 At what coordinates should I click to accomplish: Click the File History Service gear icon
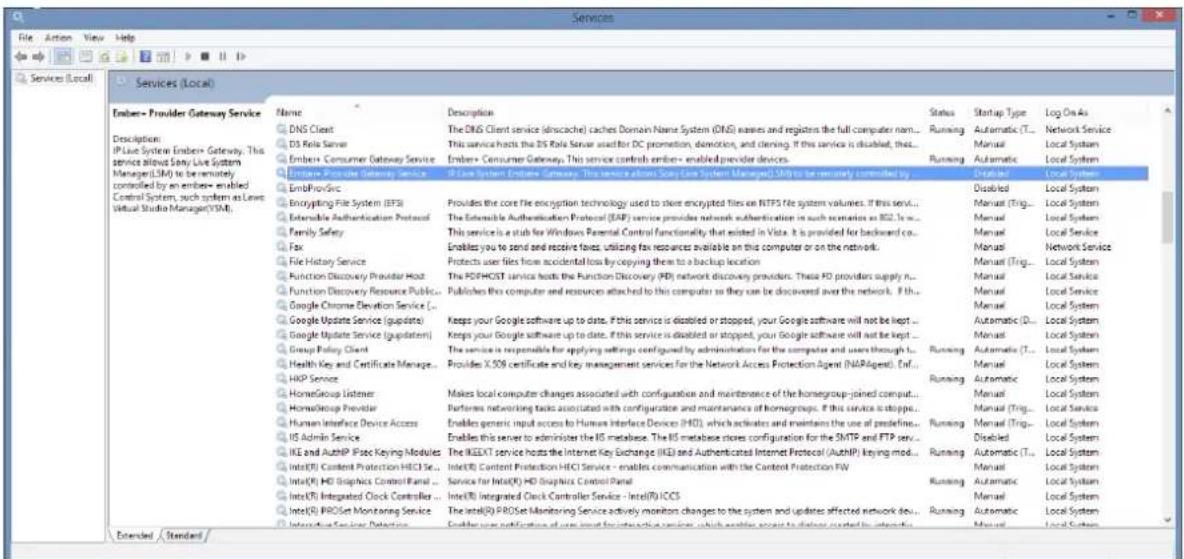point(282,261)
